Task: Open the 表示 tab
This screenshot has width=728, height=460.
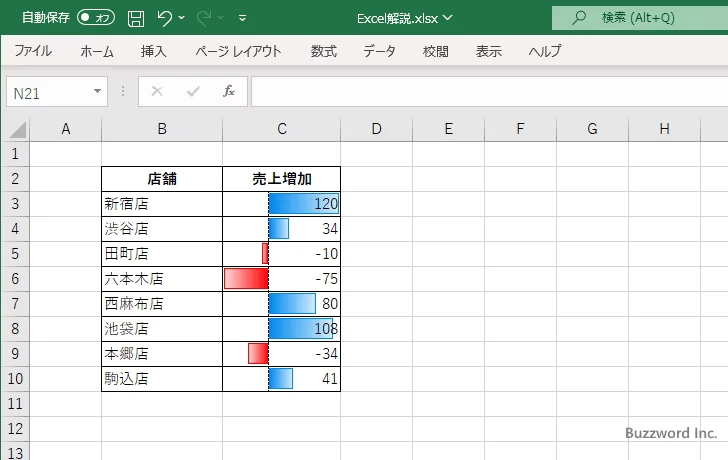Action: coord(488,51)
